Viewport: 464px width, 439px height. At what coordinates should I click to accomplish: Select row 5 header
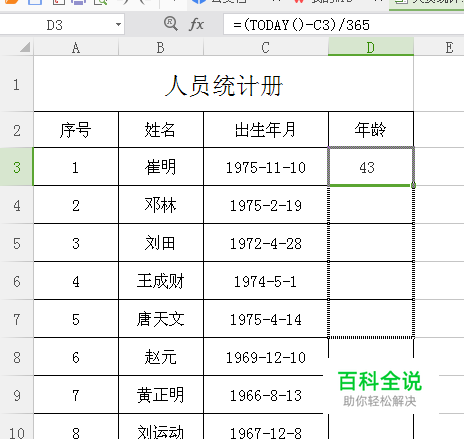tap(16, 243)
